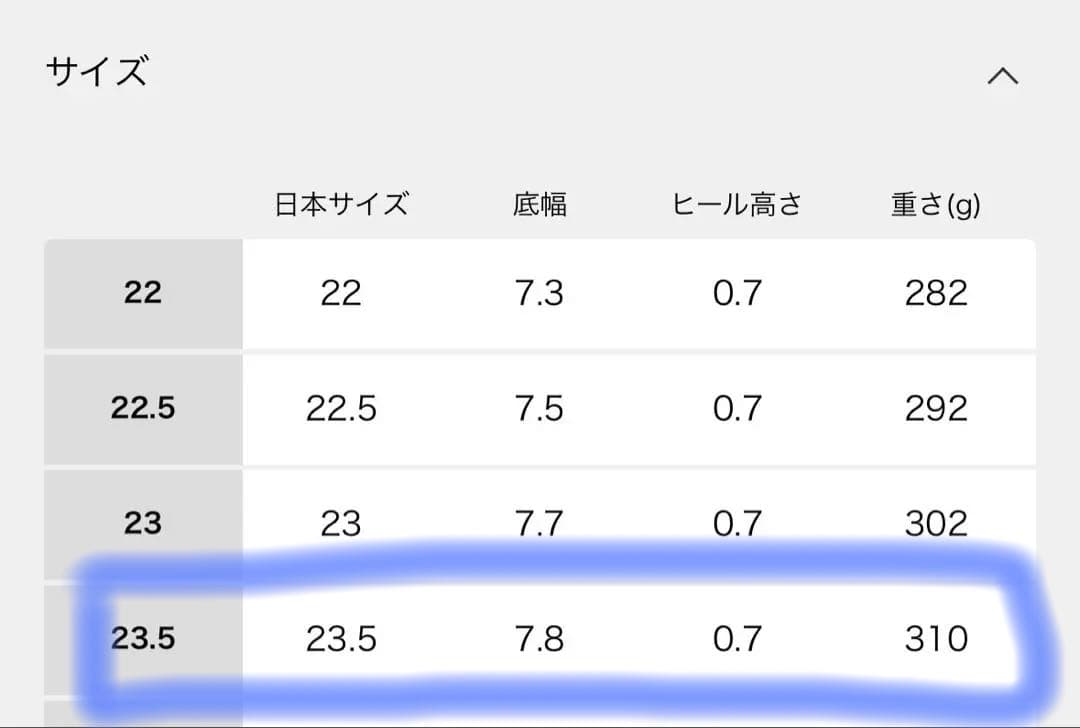Image resolution: width=1080 pixels, height=728 pixels.
Task: Click weight value 292 for size 22.5
Action: (x=934, y=409)
